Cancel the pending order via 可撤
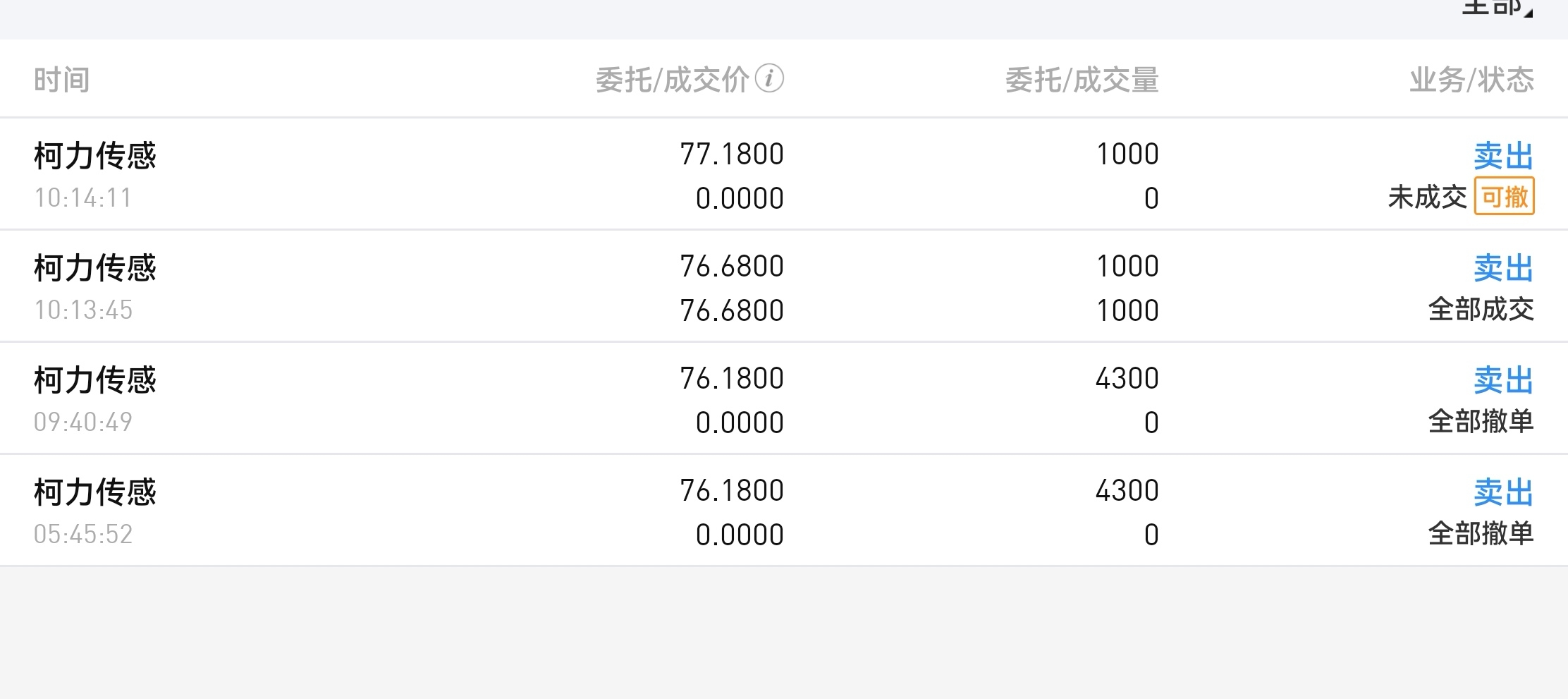The height and width of the screenshot is (699, 1568). 1505,197
